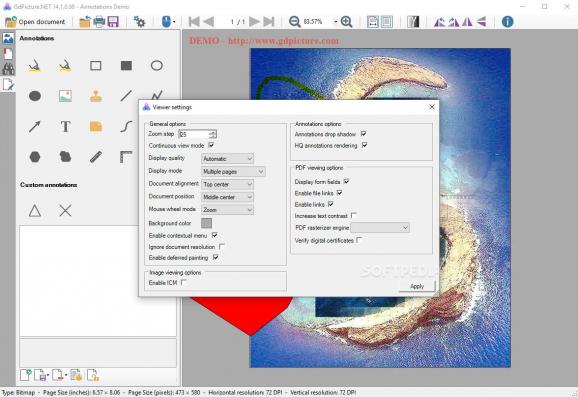Select the filled ellipse annotation tool
578x397 pixels.
point(35,96)
